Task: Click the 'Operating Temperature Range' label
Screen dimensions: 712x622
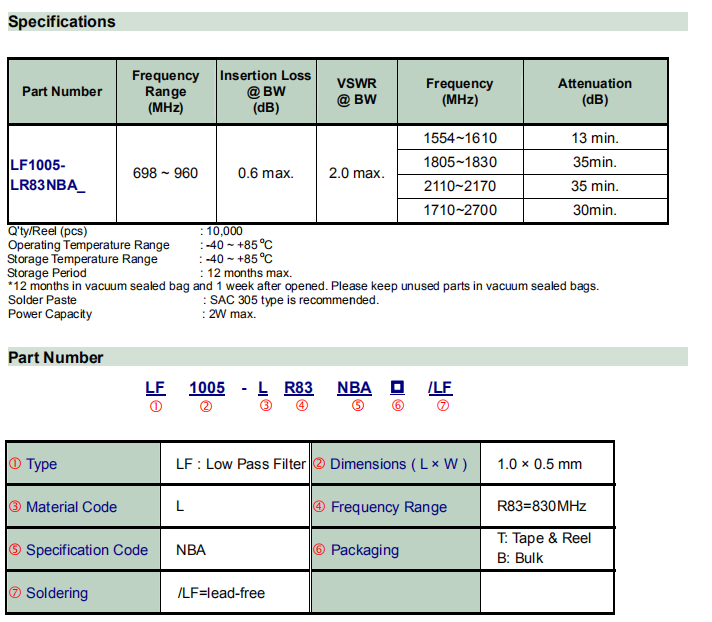Action: [x=89, y=245]
